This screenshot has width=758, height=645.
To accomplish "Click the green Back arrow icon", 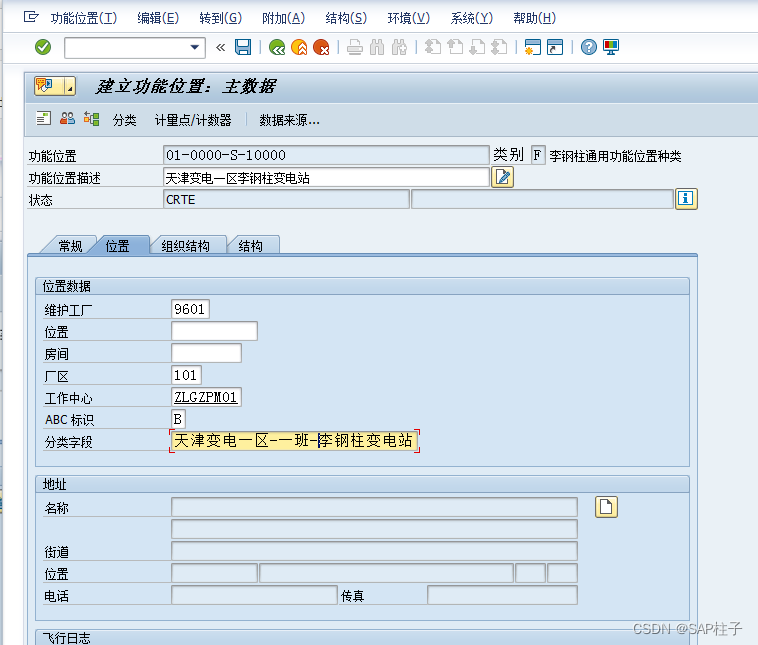I will [277, 47].
